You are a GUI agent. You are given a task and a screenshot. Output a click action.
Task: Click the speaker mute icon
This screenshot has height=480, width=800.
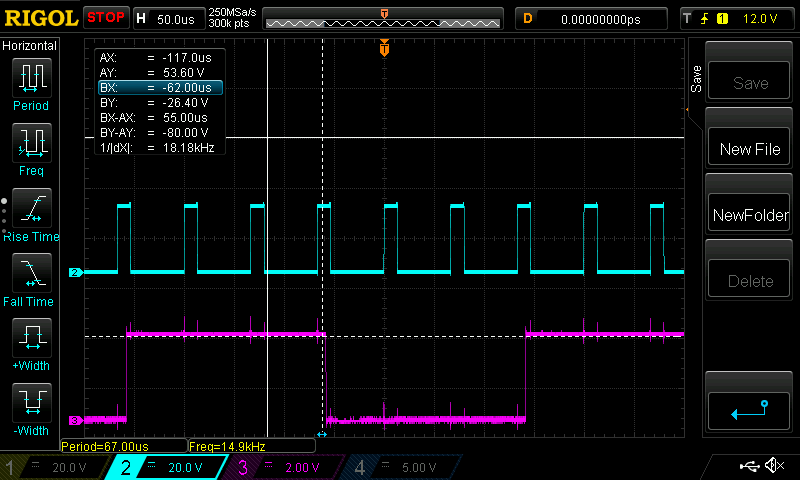click(x=773, y=466)
